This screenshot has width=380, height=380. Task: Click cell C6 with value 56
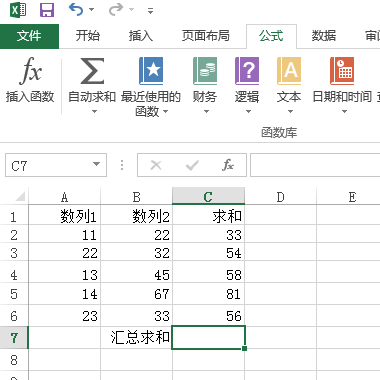(x=208, y=316)
